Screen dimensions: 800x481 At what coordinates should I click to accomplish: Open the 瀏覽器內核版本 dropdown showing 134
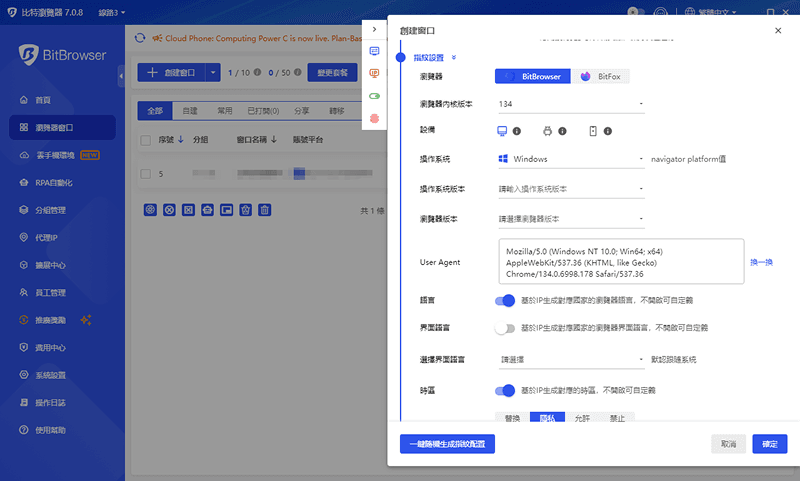pos(570,104)
